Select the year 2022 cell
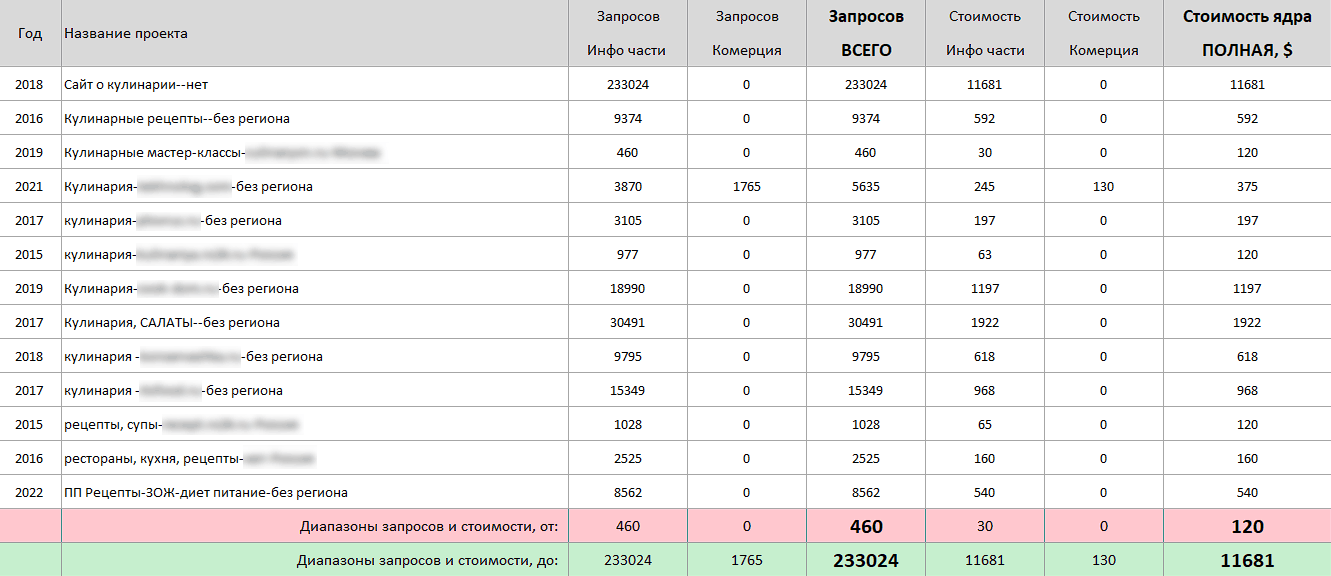 30,493
